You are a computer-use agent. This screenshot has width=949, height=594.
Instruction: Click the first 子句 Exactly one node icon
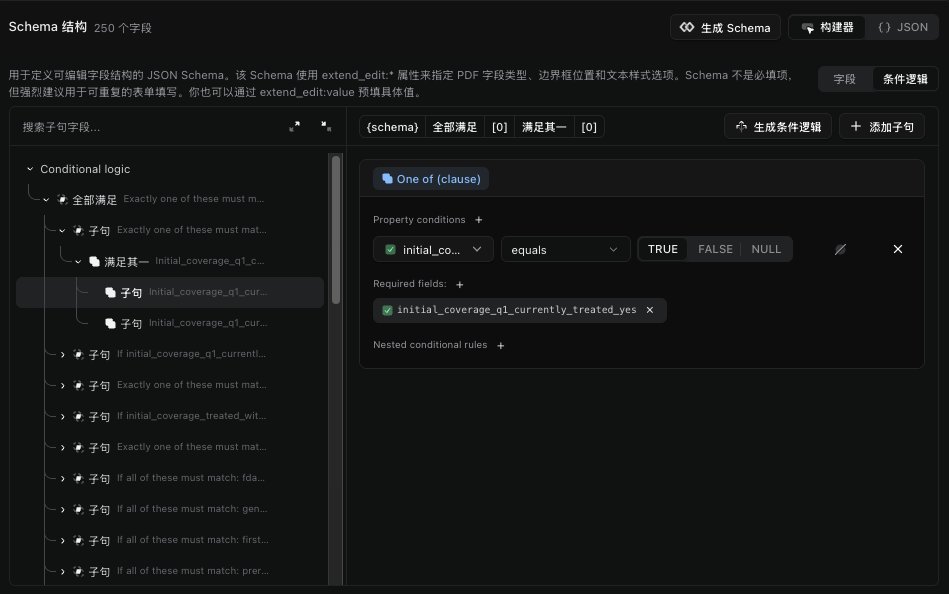pos(78,231)
